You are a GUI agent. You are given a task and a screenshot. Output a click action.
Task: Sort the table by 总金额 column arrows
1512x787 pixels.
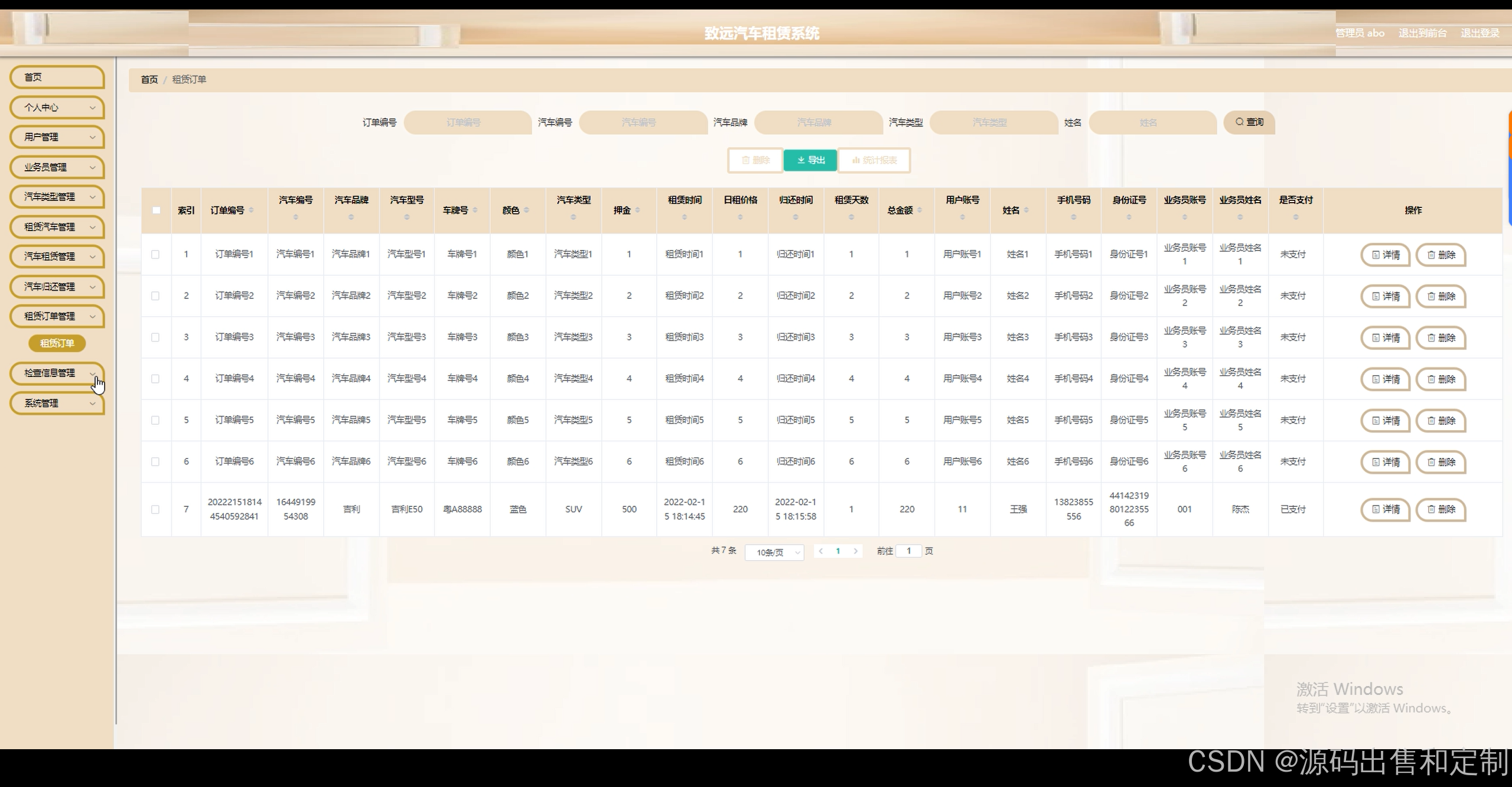[920, 210]
